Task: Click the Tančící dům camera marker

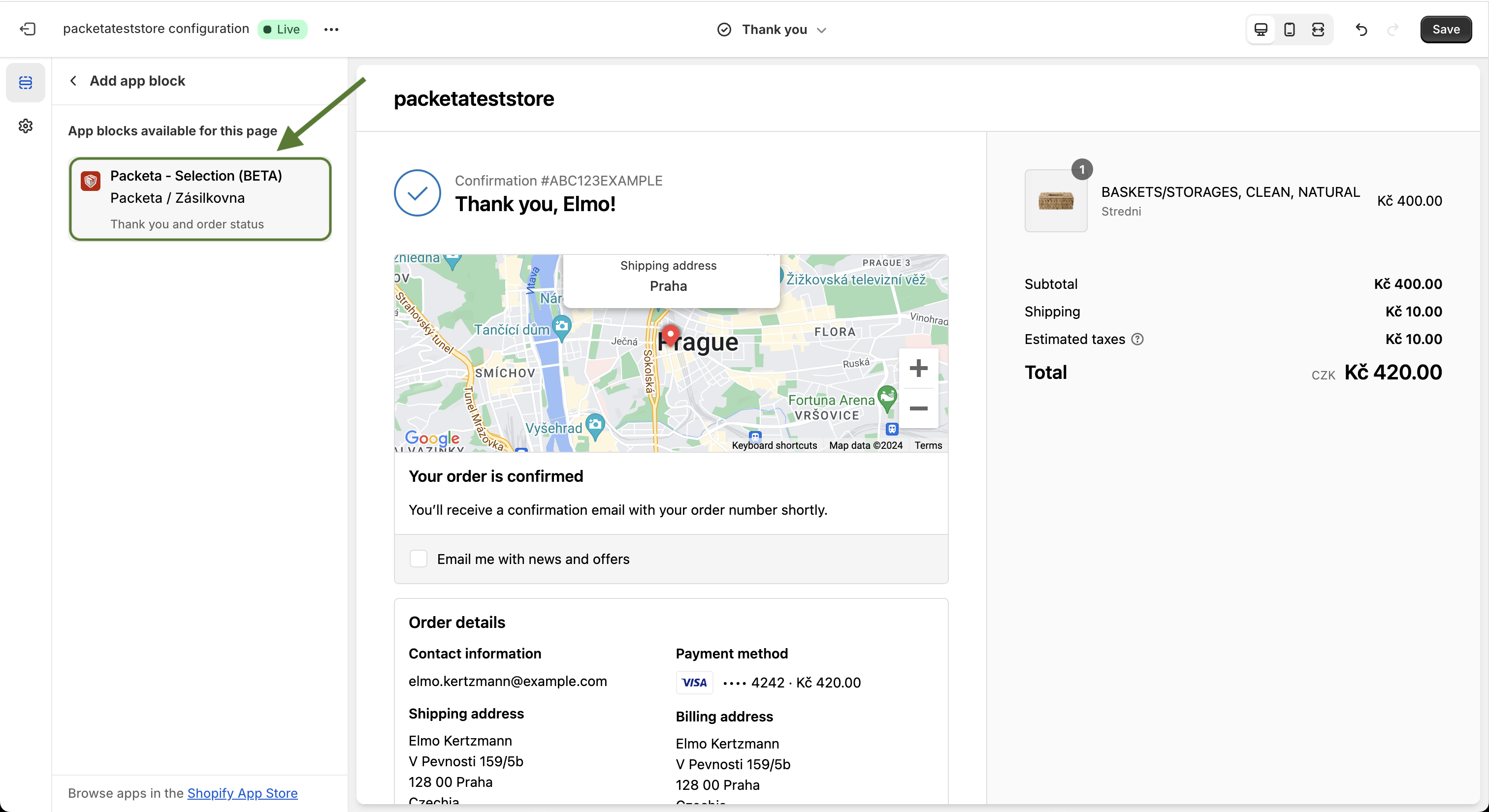Action: 562,326
